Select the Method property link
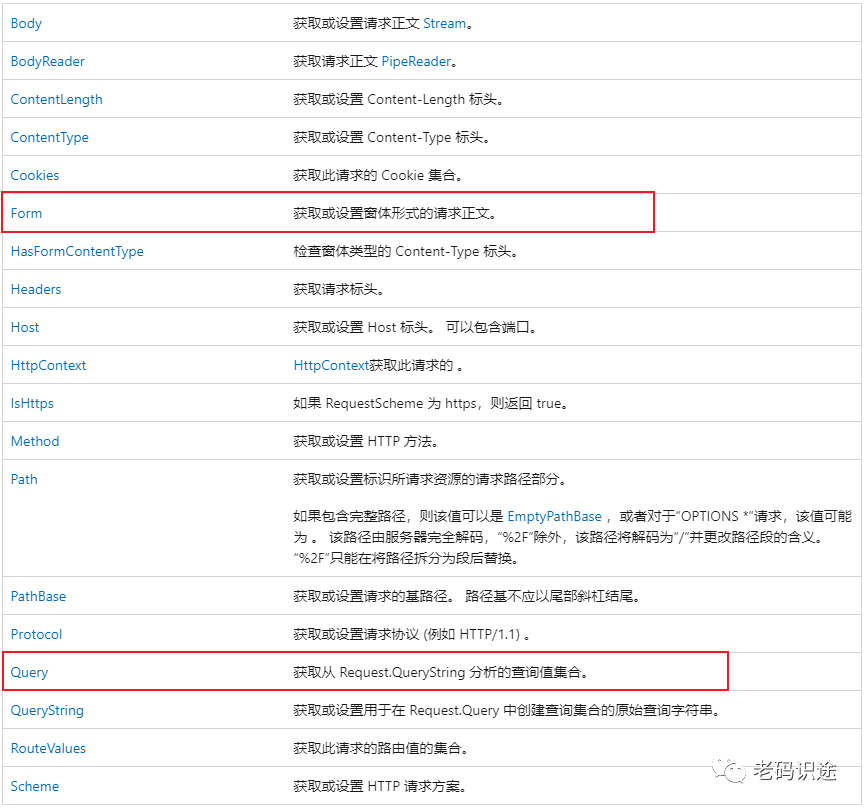864x808 pixels. 34,441
